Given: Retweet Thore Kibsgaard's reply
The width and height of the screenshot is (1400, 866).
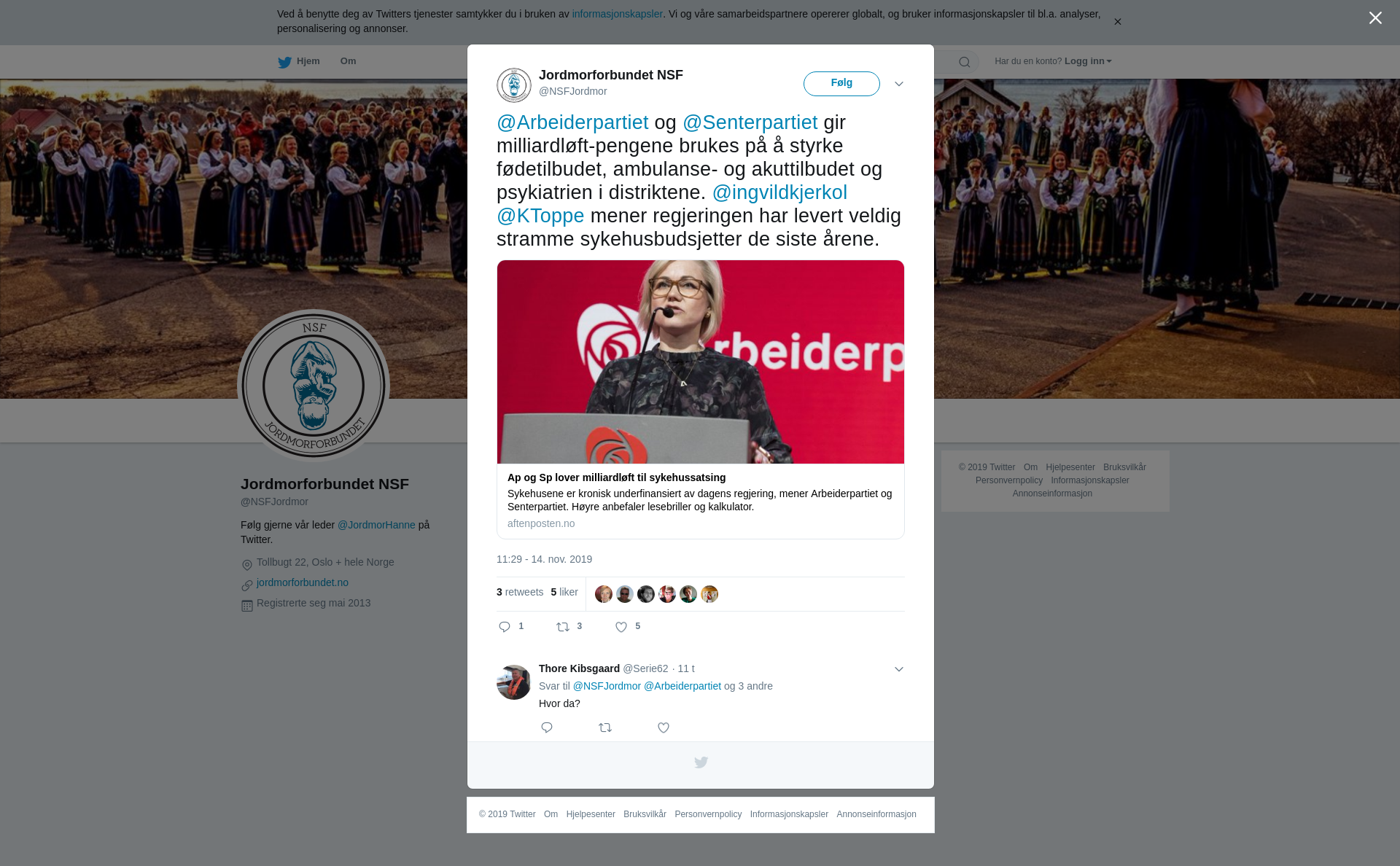Looking at the screenshot, I should (605, 727).
